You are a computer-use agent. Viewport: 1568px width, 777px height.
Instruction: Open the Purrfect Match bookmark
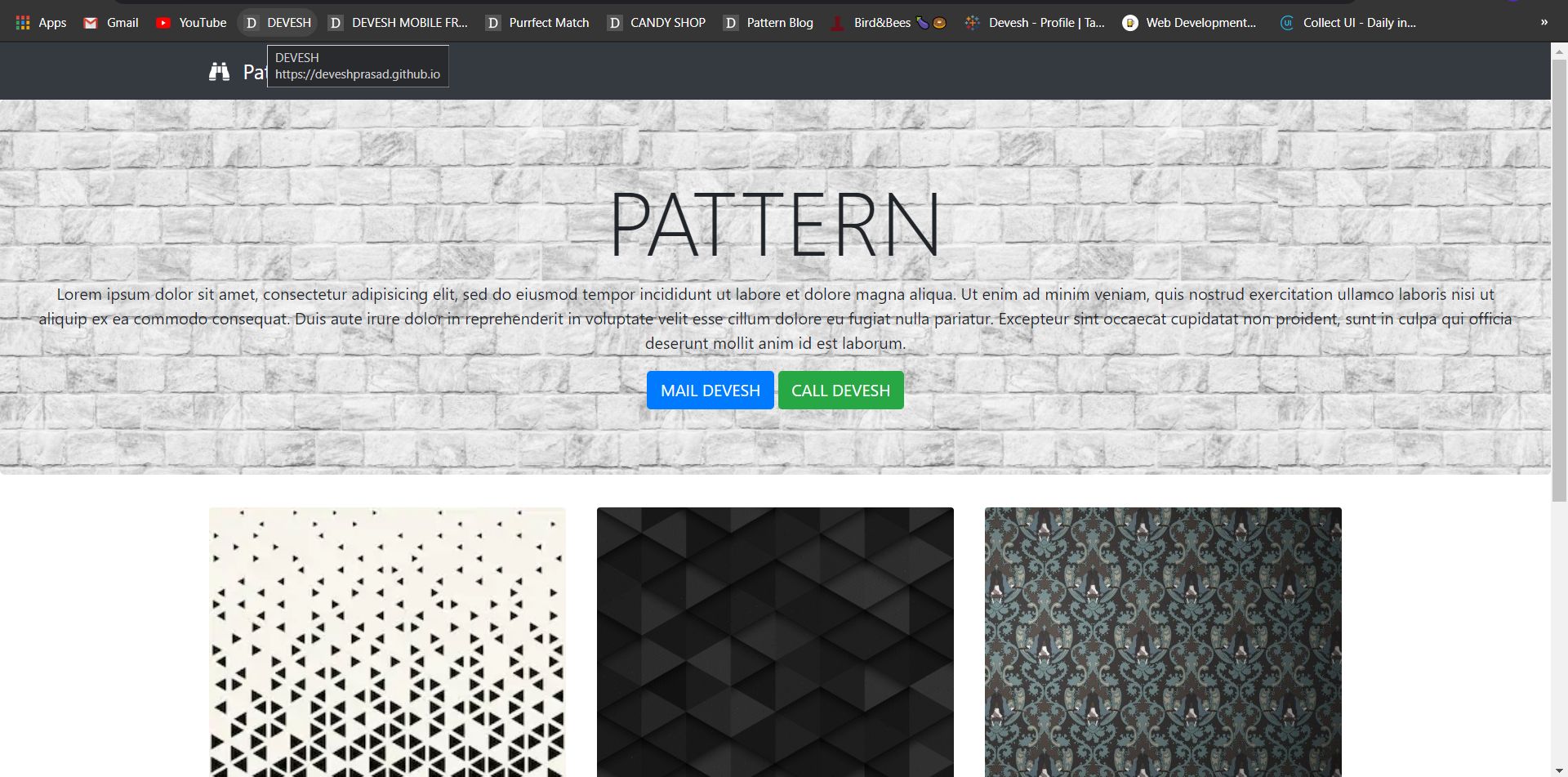point(537,23)
